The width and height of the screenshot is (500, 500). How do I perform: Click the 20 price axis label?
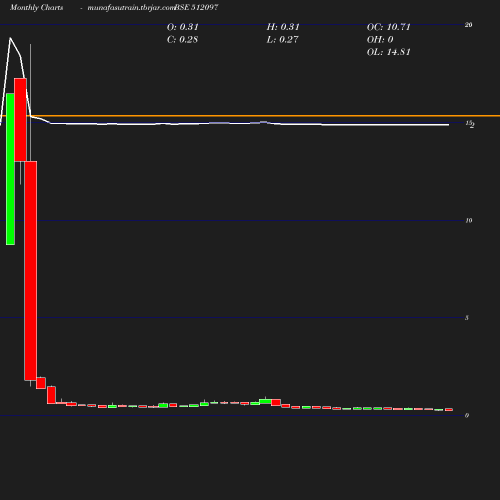(468, 25)
